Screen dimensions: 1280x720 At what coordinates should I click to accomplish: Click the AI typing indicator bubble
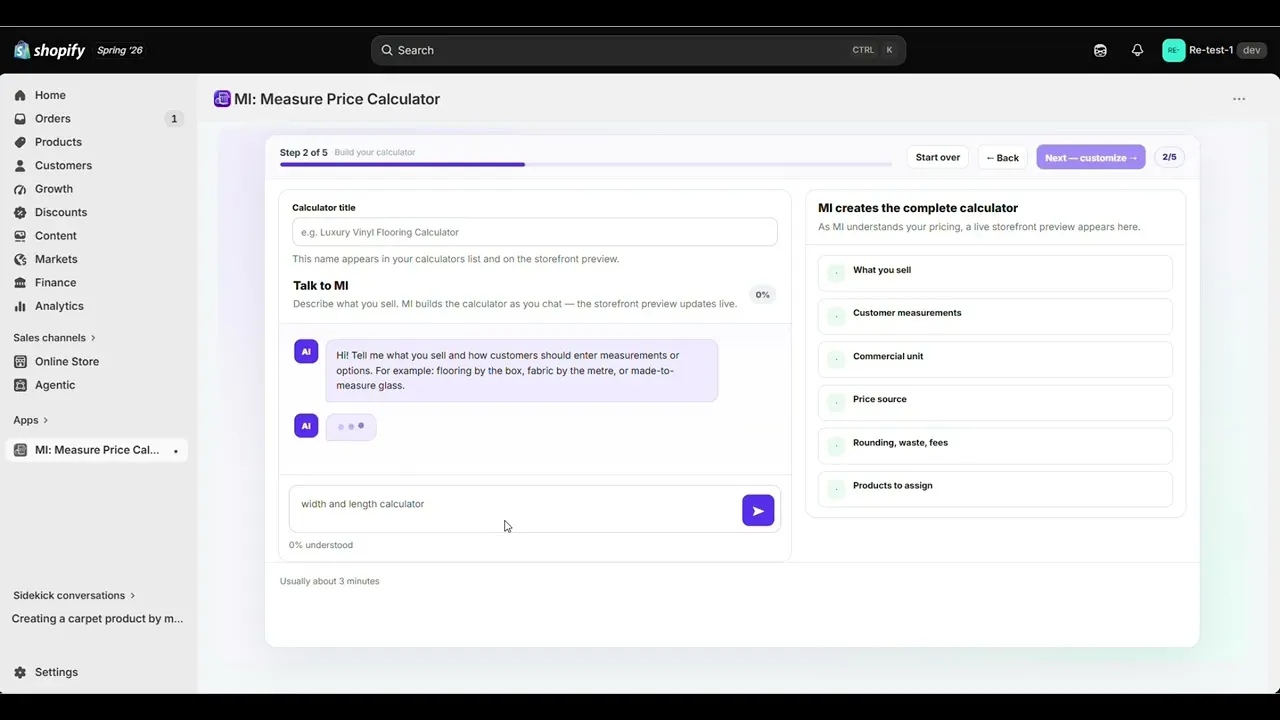351,426
